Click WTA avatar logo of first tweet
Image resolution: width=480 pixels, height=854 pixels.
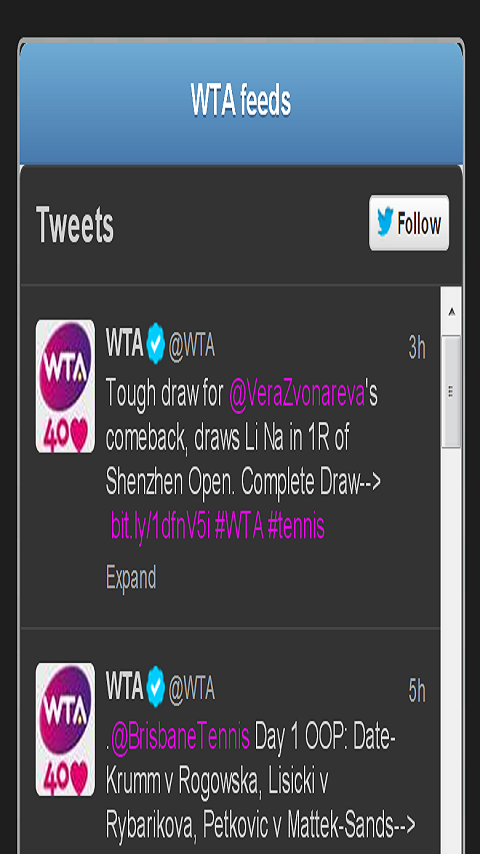(65, 386)
